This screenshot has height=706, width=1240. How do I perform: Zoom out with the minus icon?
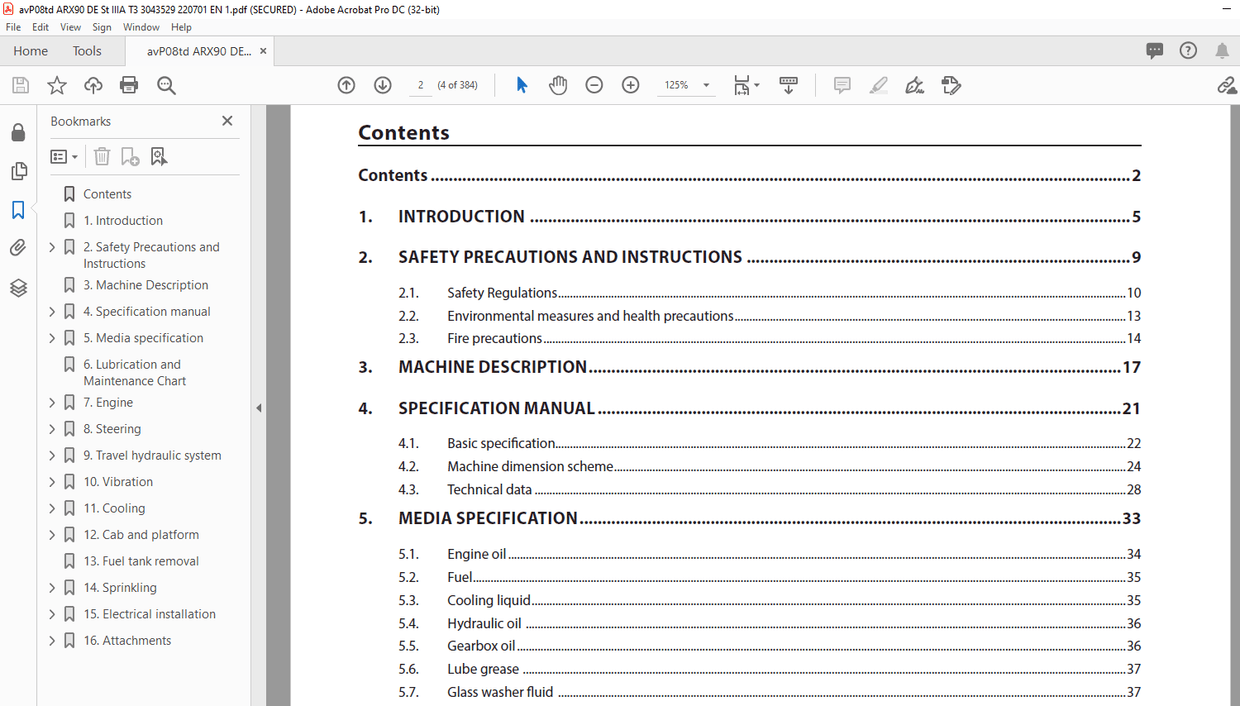point(594,85)
